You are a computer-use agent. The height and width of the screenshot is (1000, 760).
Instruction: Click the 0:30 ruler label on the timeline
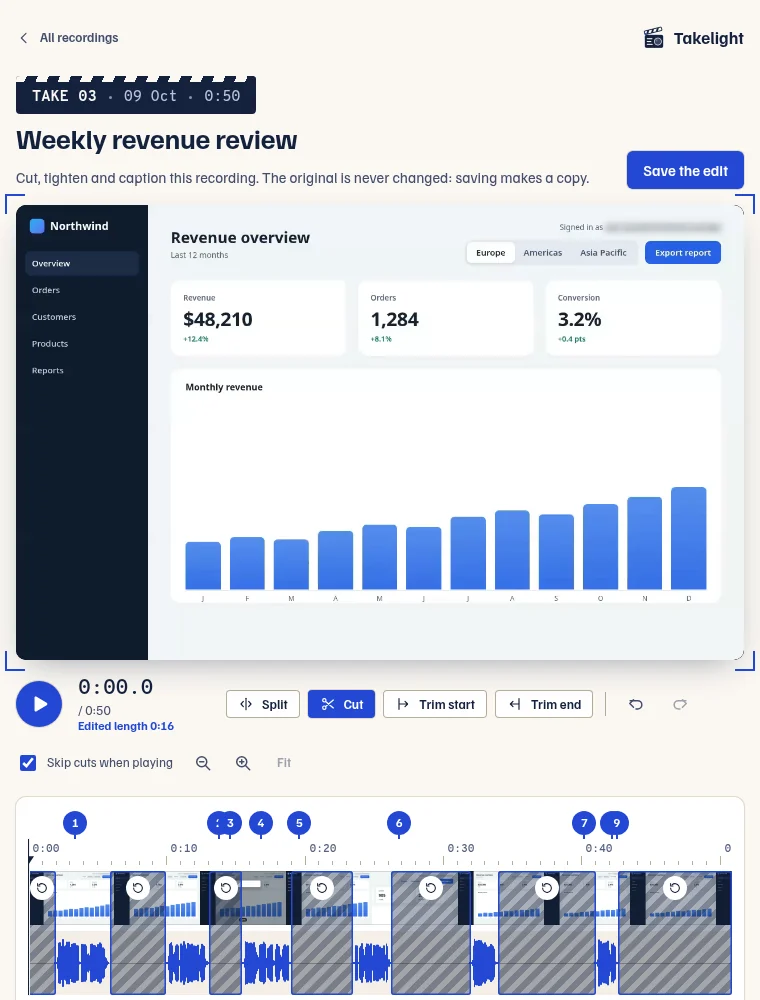tap(460, 848)
